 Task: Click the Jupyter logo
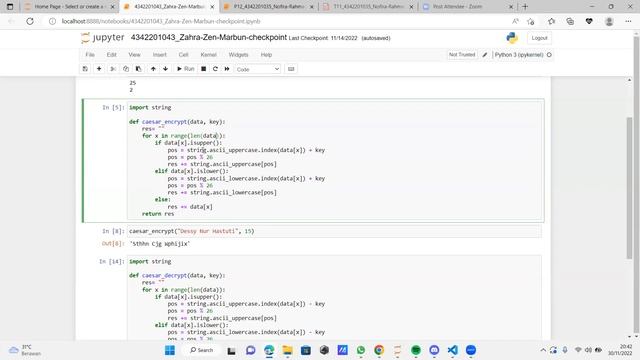click(x=102, y=38)
